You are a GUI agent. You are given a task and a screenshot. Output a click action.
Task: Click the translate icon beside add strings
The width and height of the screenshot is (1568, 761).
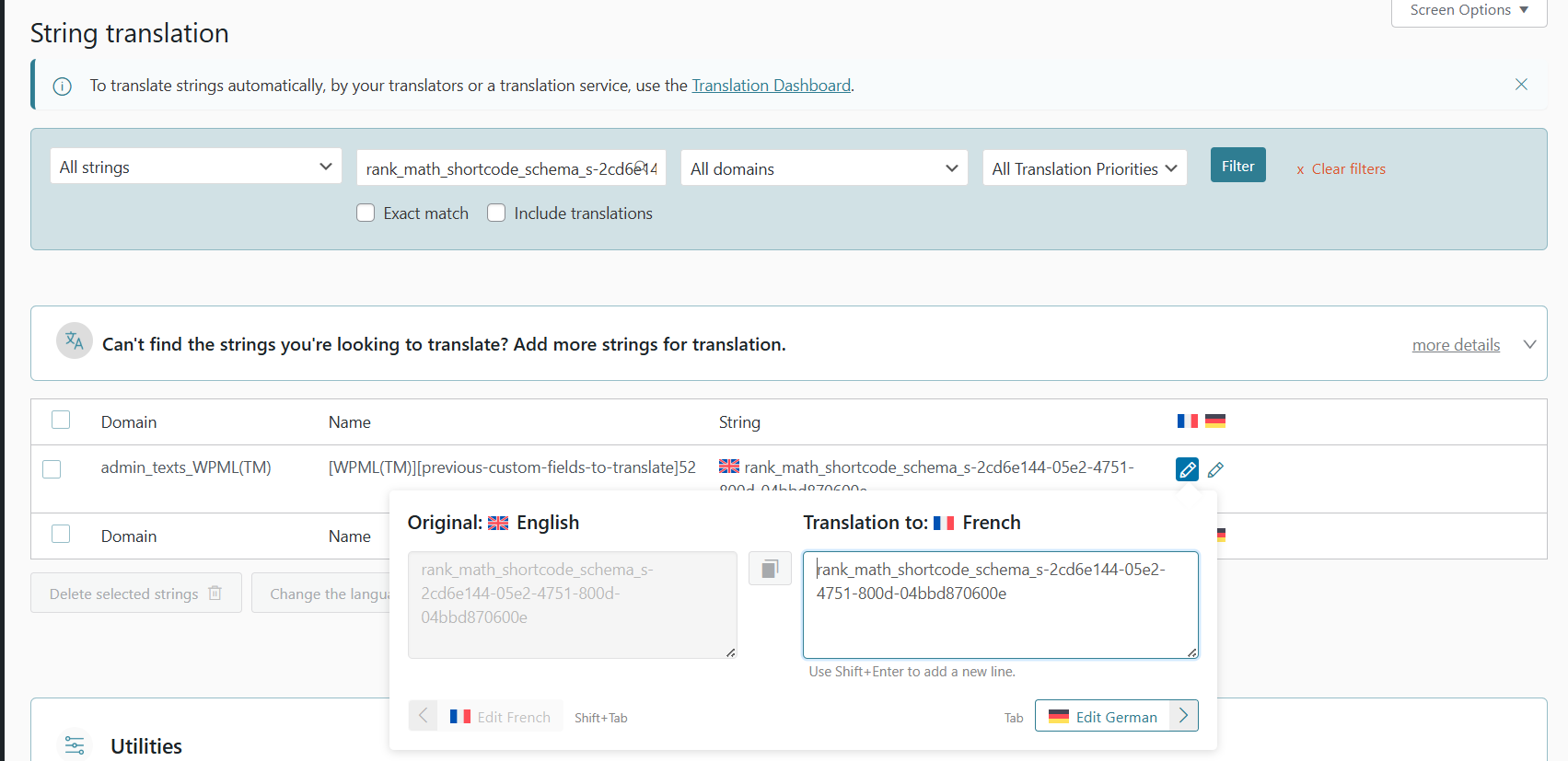tap(75, 341)
